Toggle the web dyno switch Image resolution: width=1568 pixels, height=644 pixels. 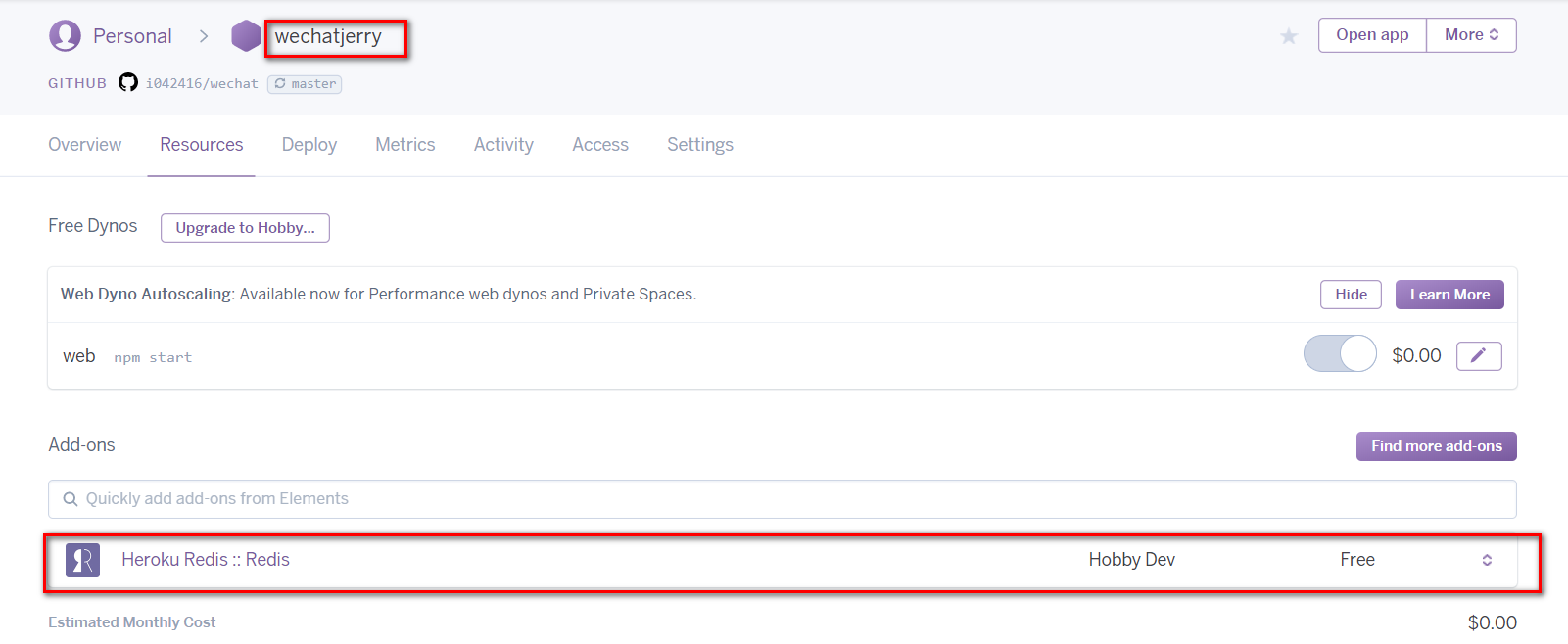1340,353
